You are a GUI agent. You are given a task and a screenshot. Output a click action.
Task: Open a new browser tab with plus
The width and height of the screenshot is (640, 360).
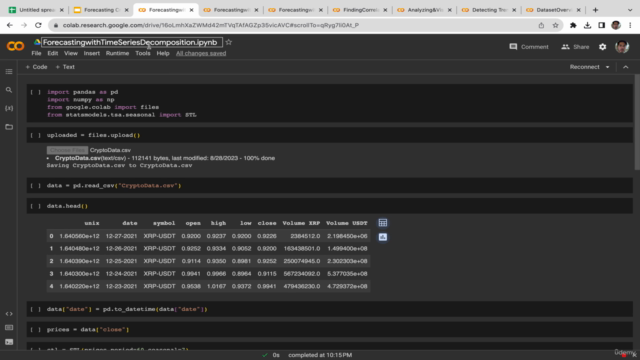point(595,10)
